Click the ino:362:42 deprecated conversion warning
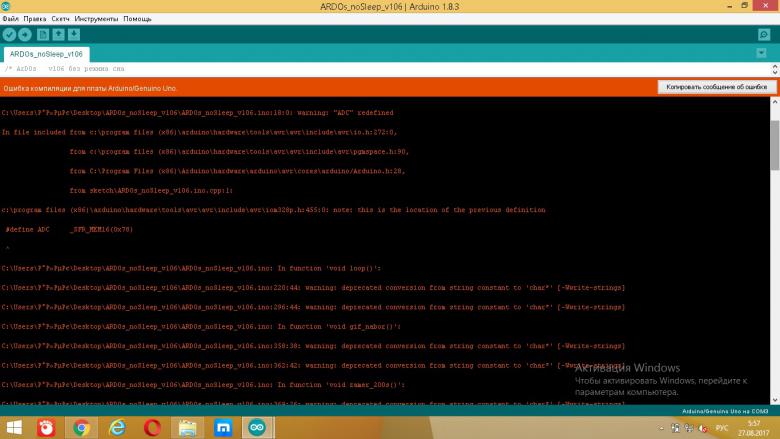Viewport: 780px width, 439px height. click(313, 365)
